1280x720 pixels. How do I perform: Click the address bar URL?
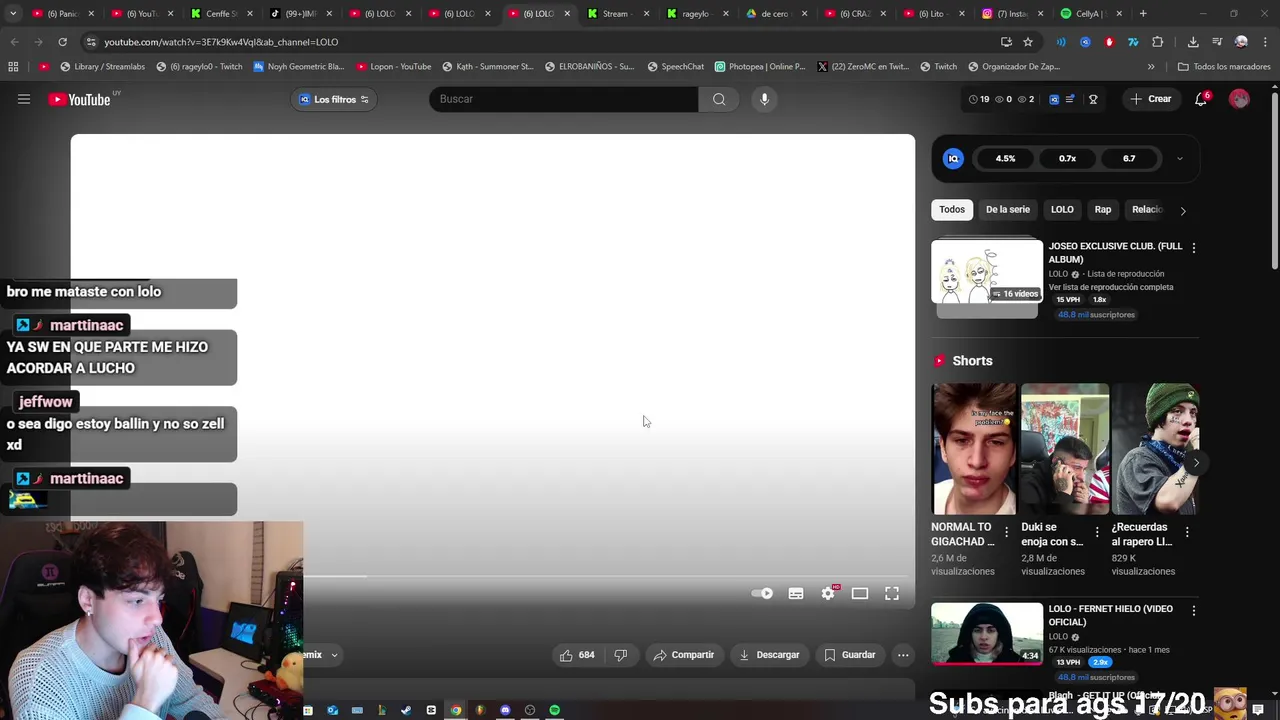coord(221,42)
